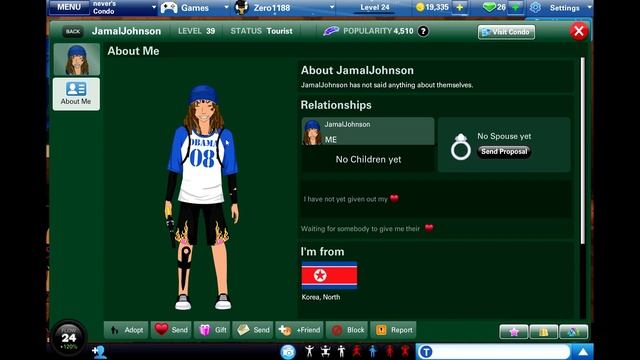Go back with the BACK button
This screenshot has height=360, width=640.
pyautogui.click(x=73, y=31)
